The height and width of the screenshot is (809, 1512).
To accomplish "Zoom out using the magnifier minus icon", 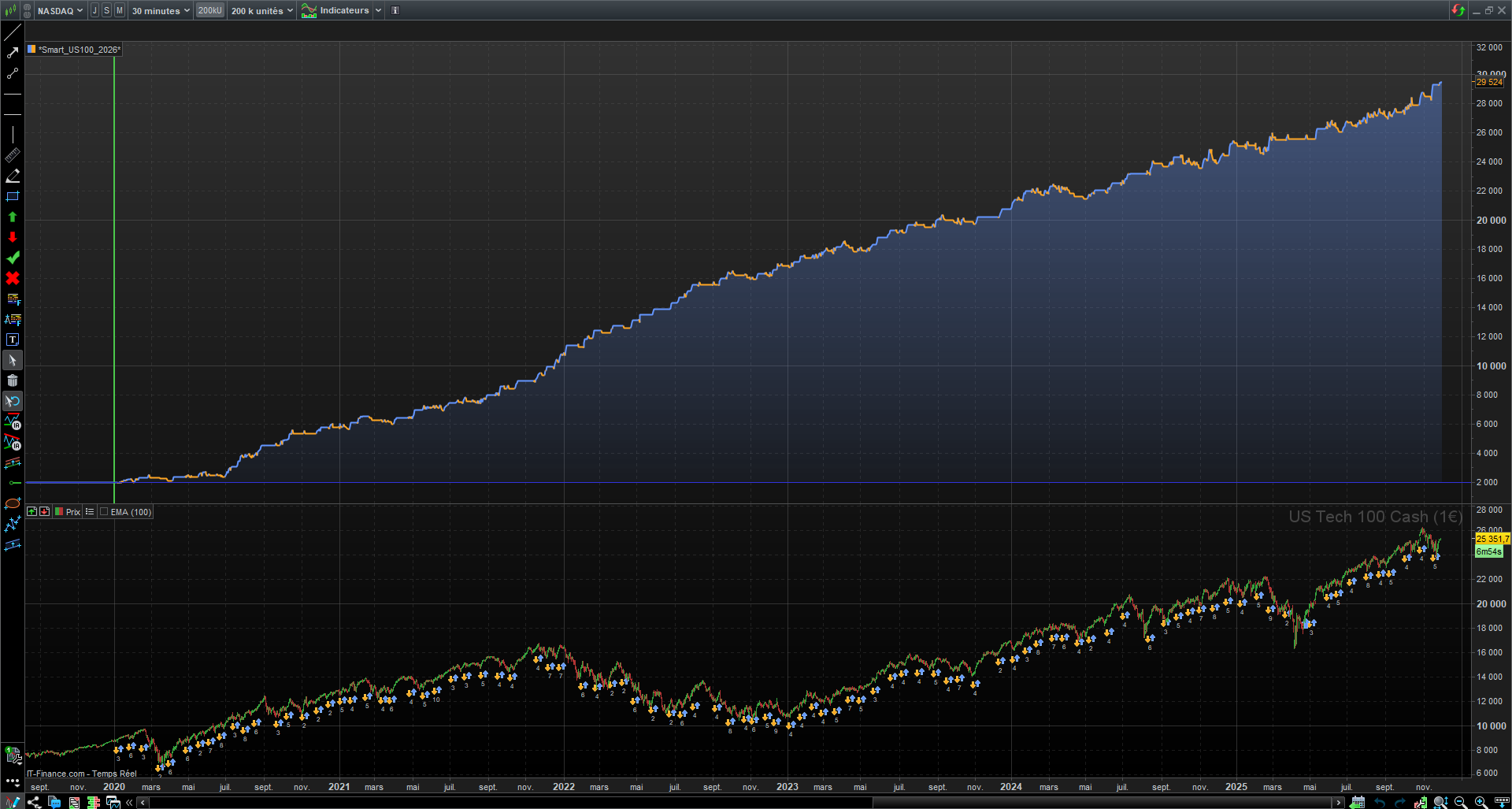I will point(1461,803).
